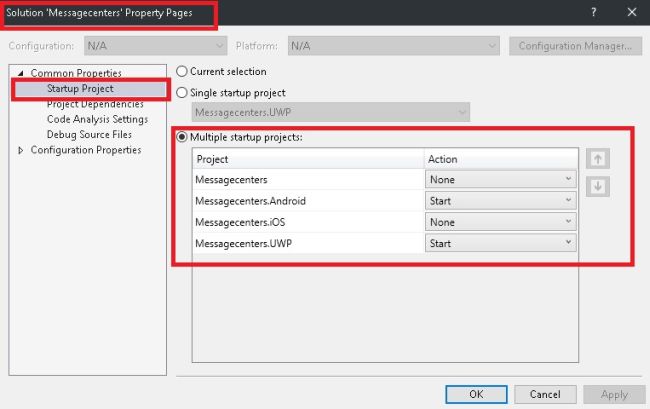Open Project Dependencies page
Image resolution: width=650 pixels, height=409 pixels.
click(93, 104)
